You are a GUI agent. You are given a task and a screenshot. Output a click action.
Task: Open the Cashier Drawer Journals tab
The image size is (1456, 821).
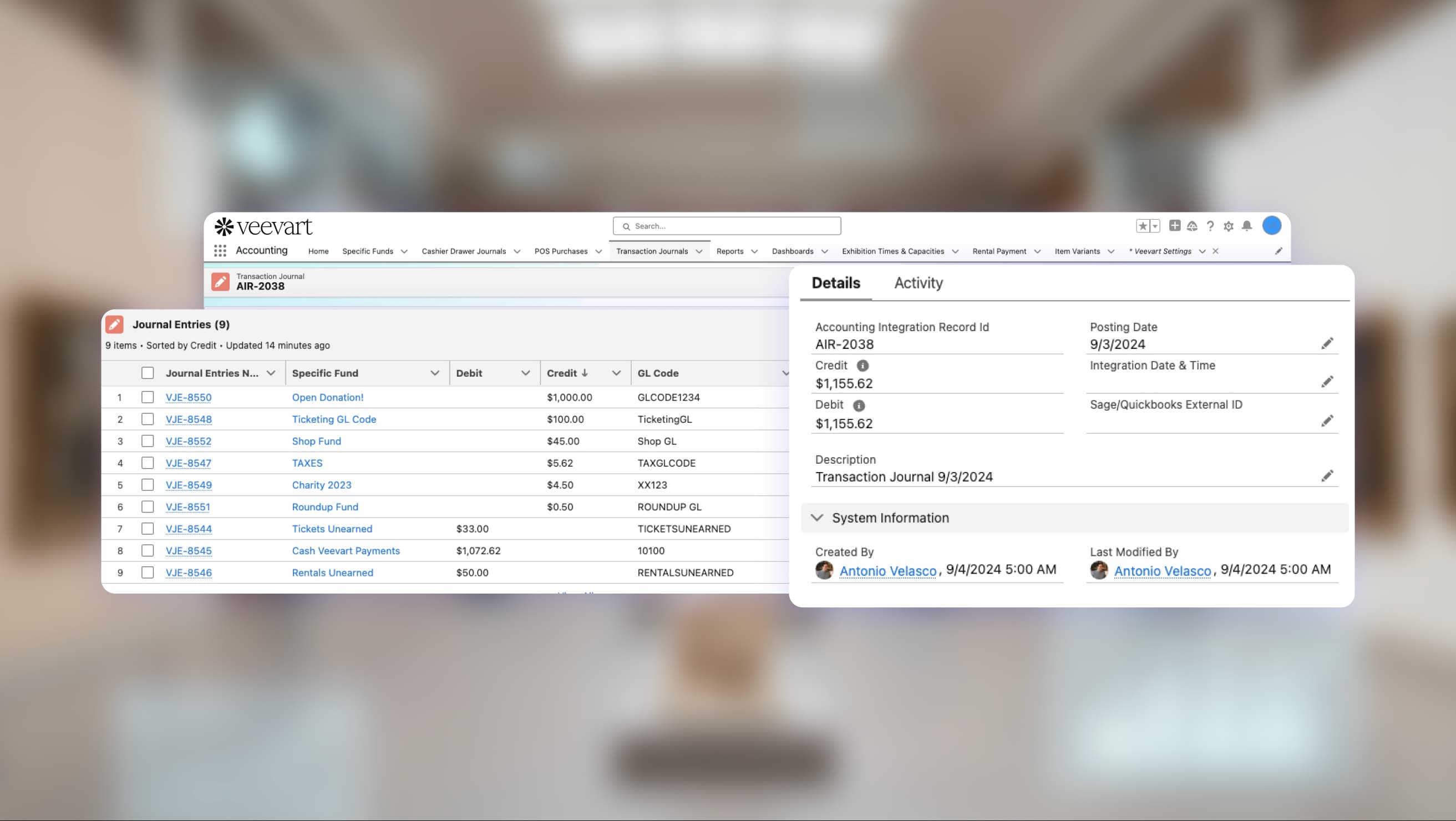point(464,252)
